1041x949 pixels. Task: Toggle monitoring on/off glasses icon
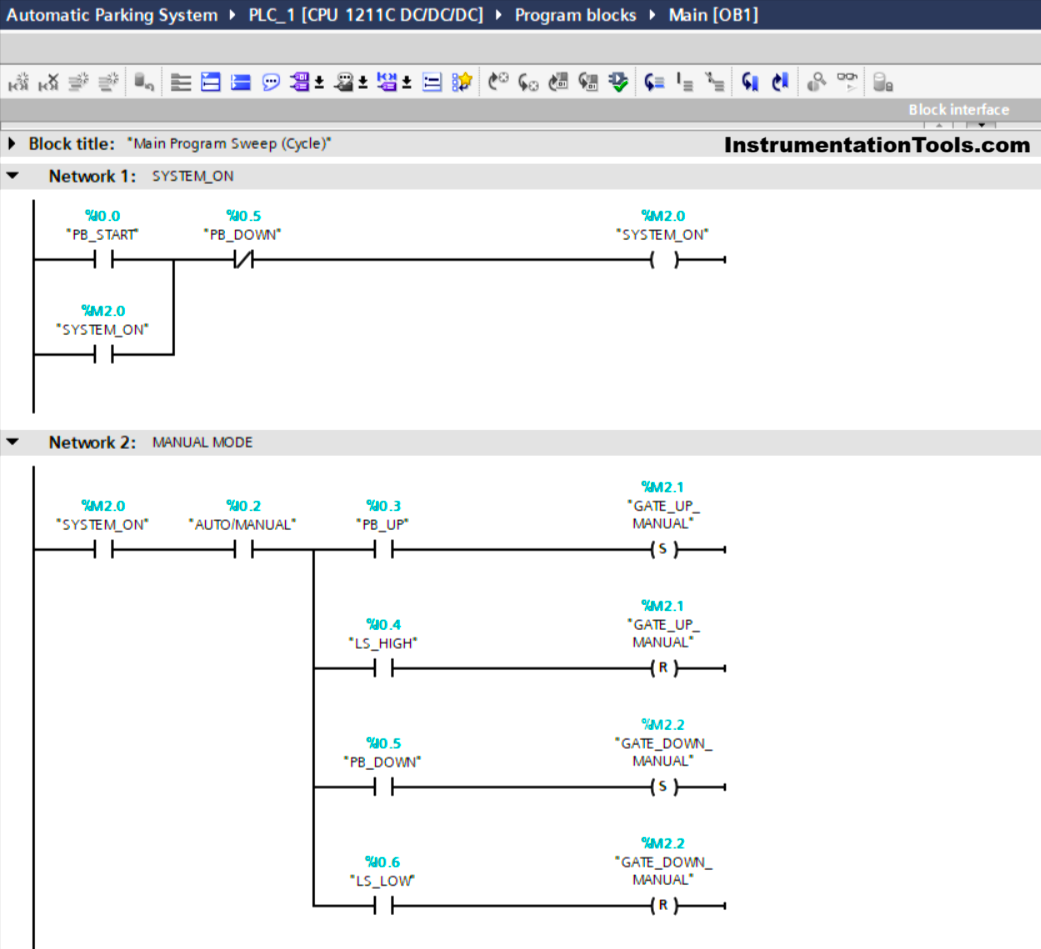click(846, 82)
